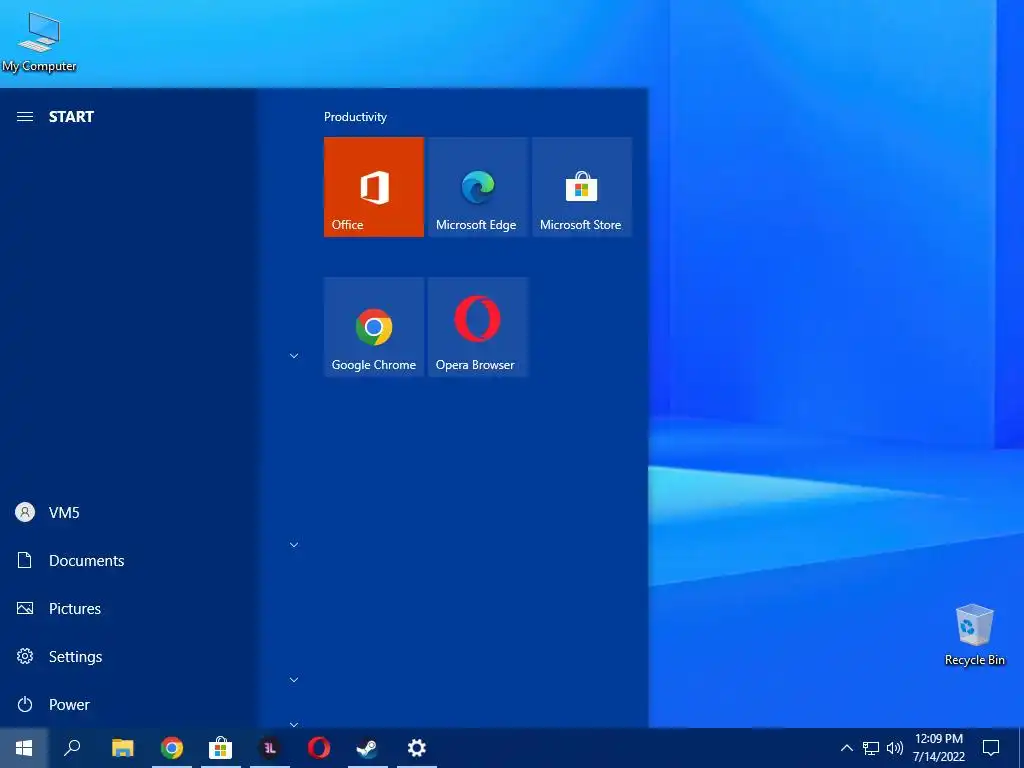Viewport: 1024px width, 768px height.
Task: Open Steam from the taskbar
Action: click(x=368, y=748)
